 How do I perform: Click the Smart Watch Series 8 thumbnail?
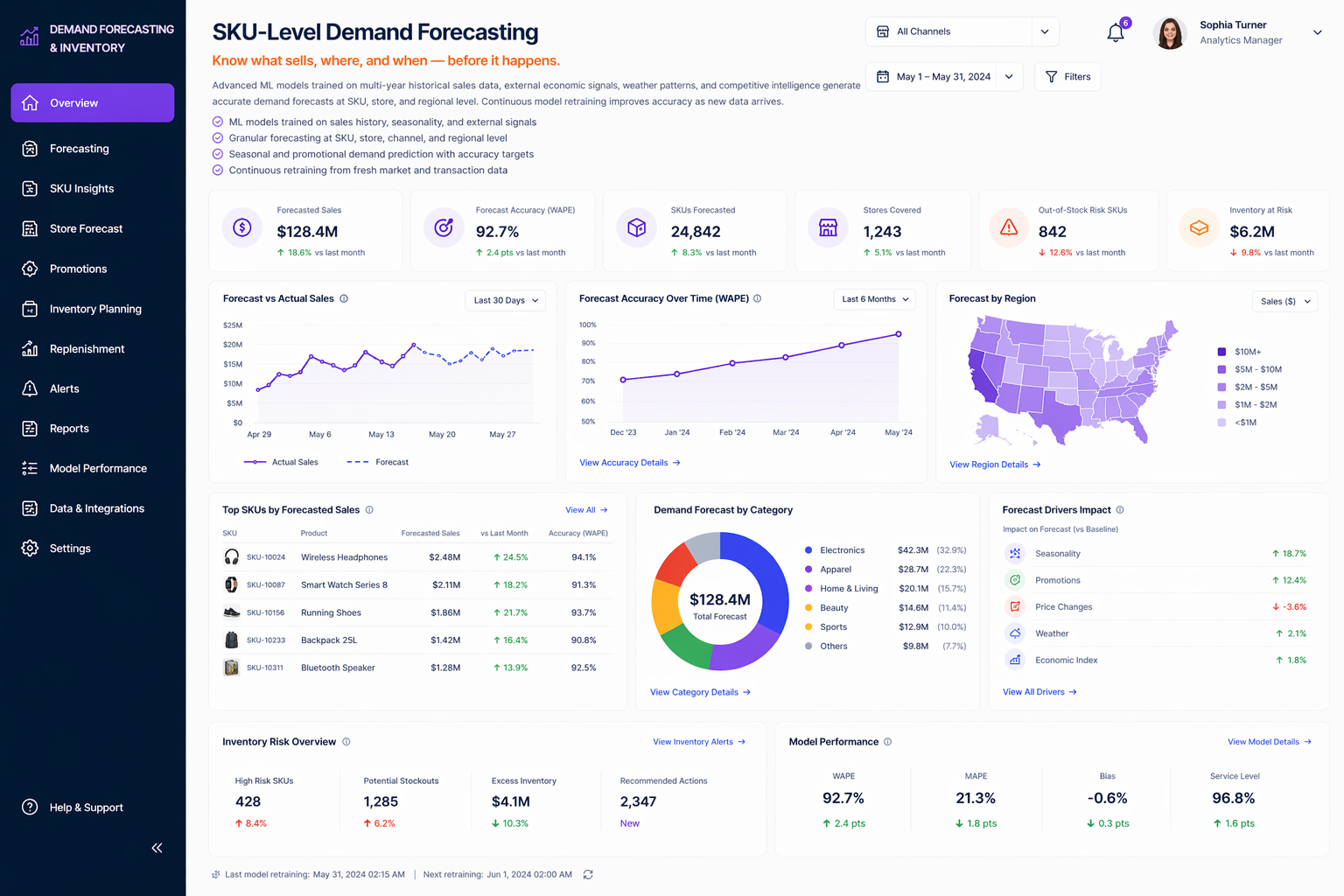click(232, 584)
